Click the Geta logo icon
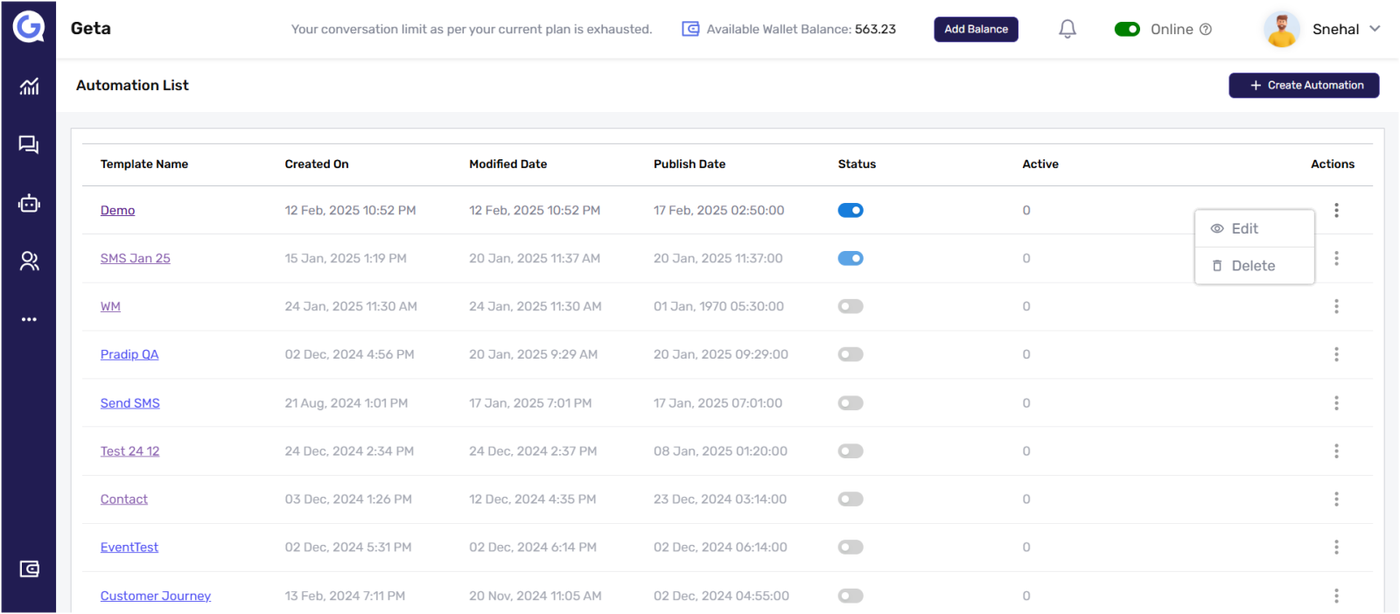Screen dimensions: 1400x614 (28, 28)
